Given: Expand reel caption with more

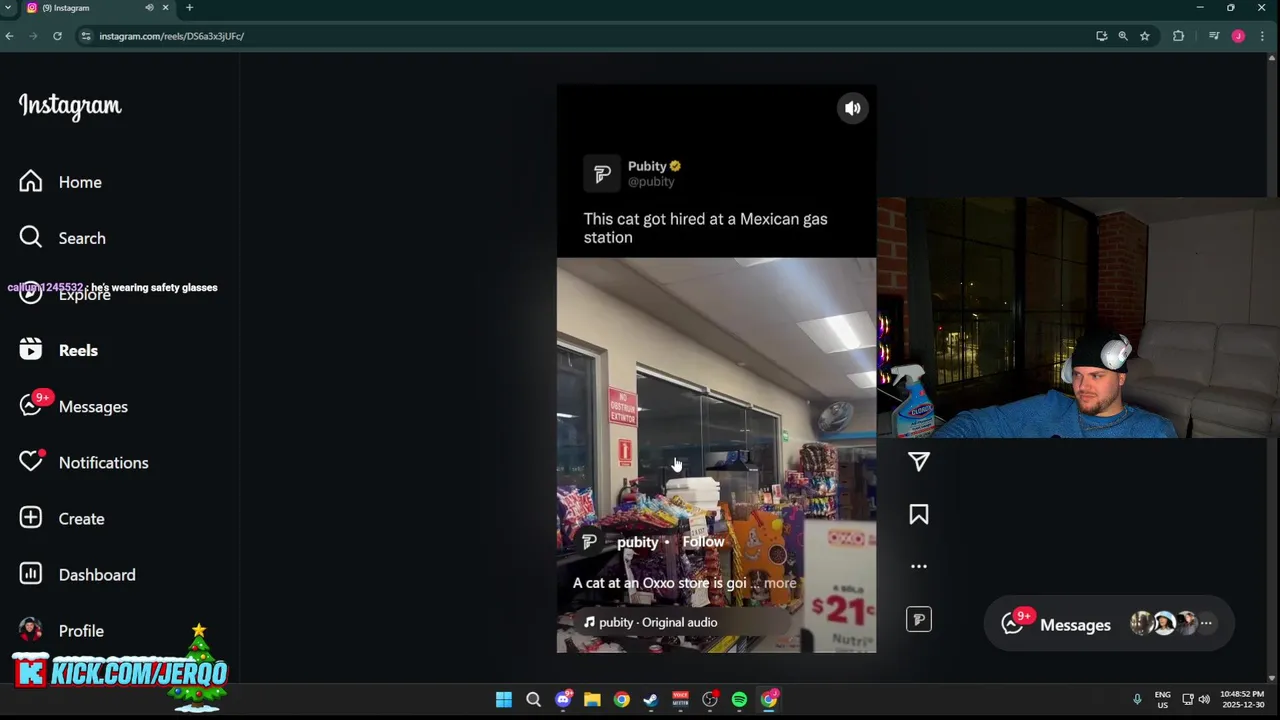Looking at the screenshot, I should click(780, 583).
